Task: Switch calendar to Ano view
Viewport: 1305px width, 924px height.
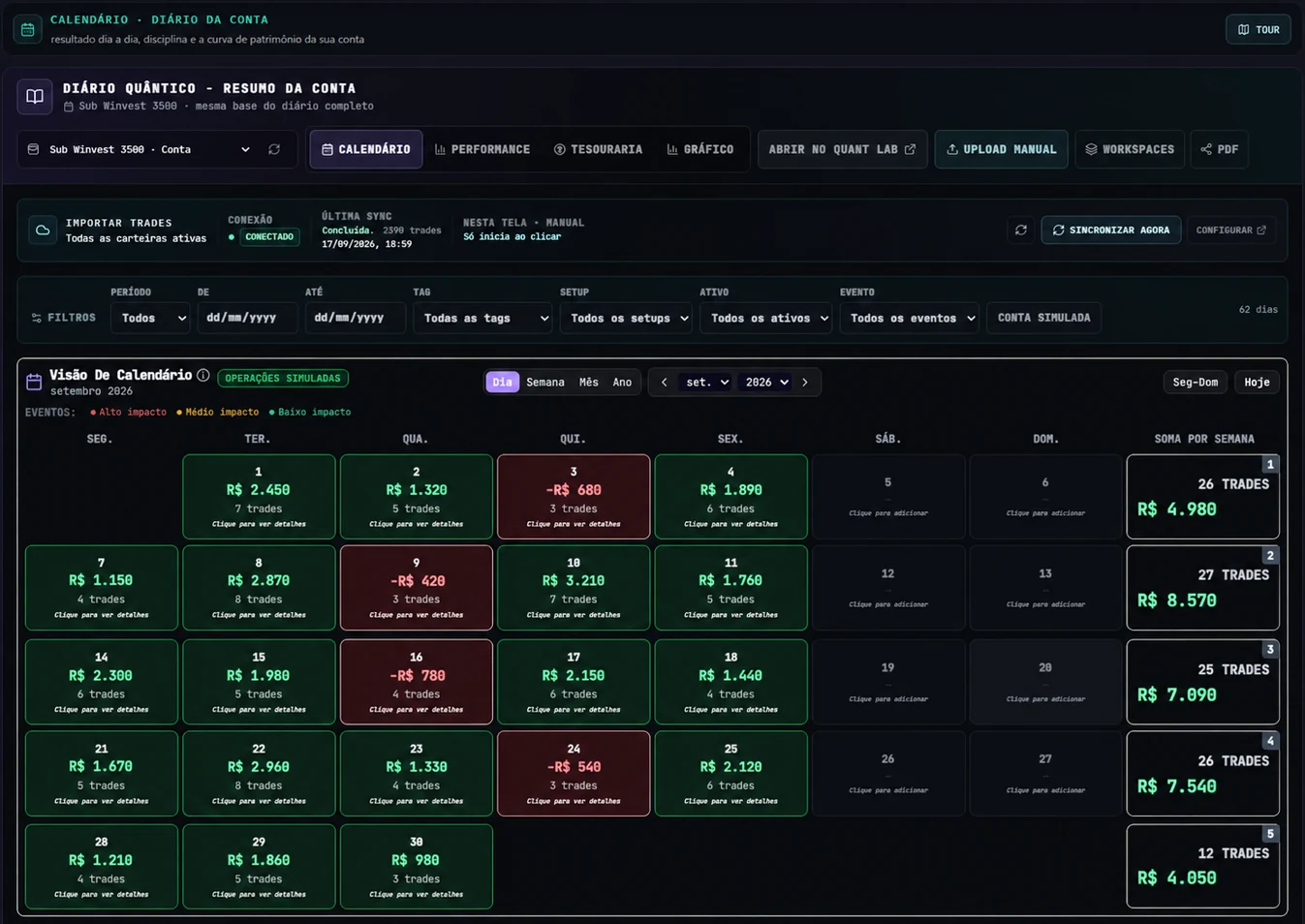Action: point(622,383)
